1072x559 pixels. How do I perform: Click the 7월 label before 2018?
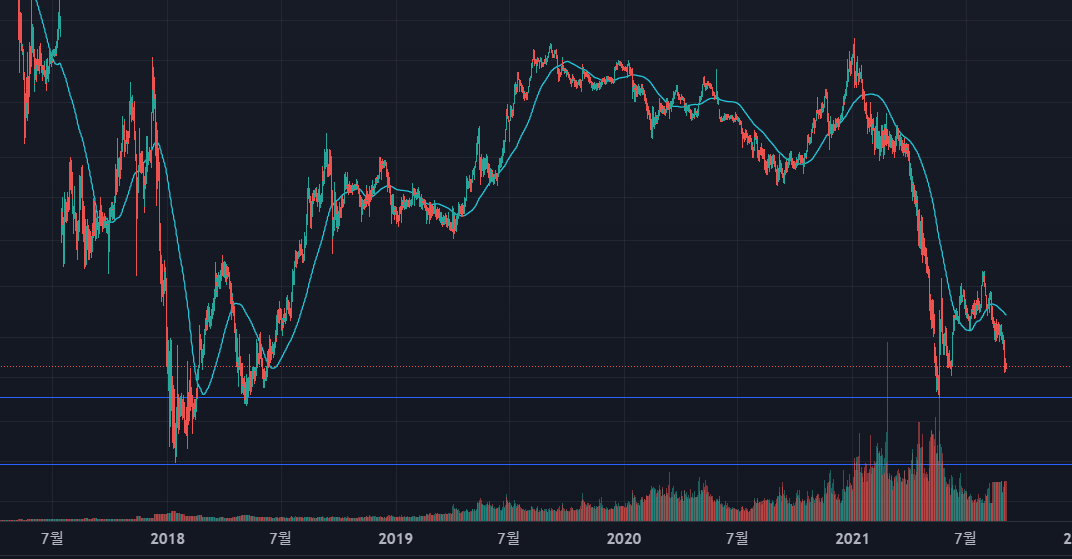(52, 538)
